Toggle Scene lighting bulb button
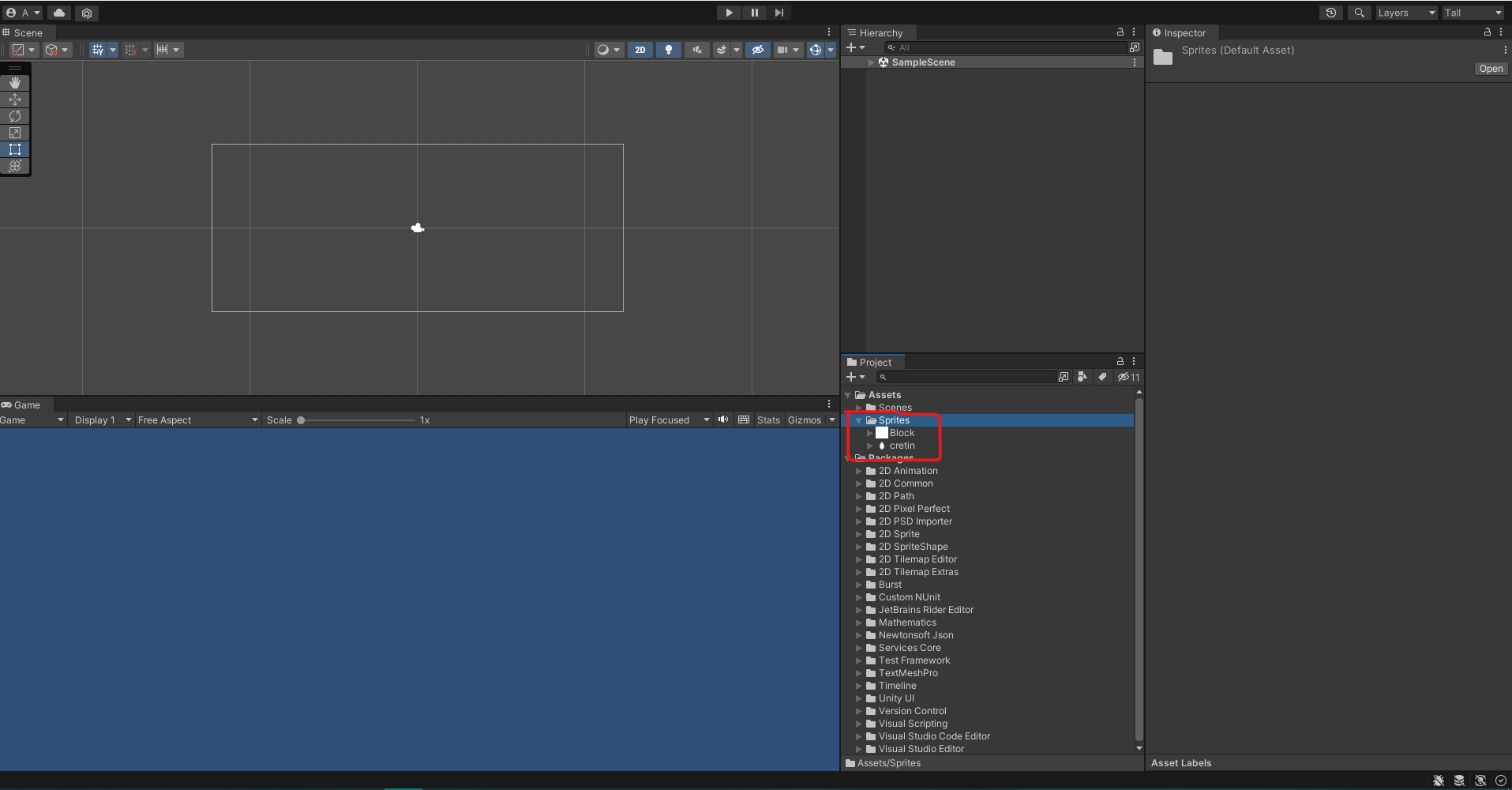1512x790 pixels. pyautogui.click(x=669, y=50)
